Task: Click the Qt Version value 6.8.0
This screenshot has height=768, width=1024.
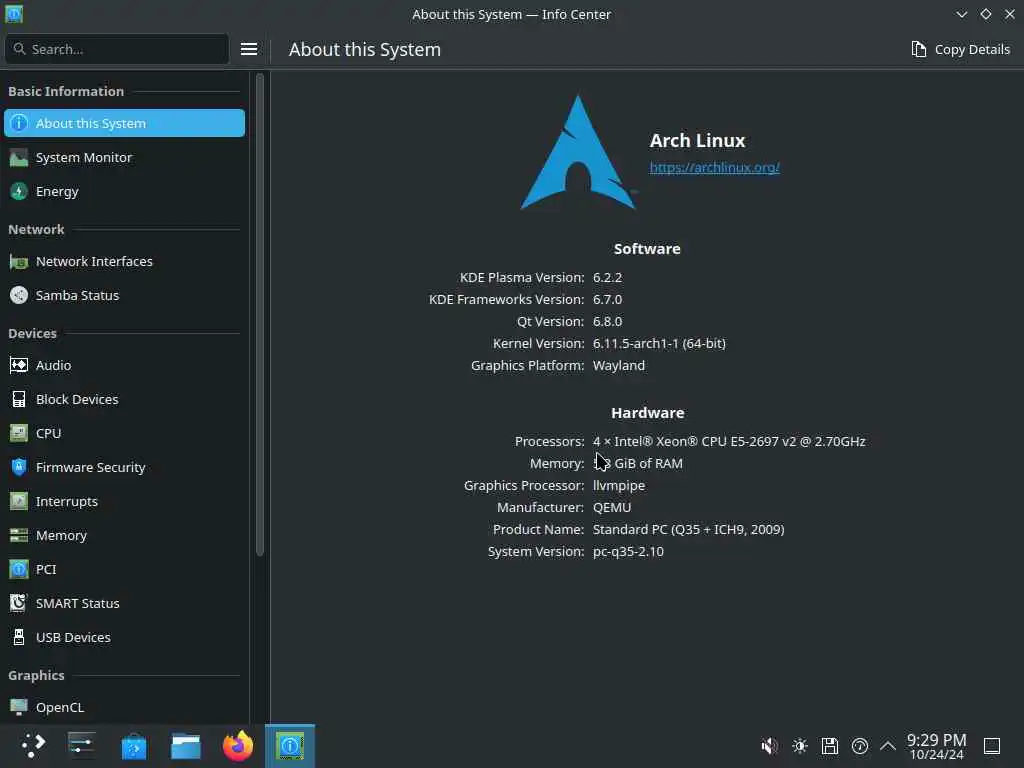Action: pos(607,322)
